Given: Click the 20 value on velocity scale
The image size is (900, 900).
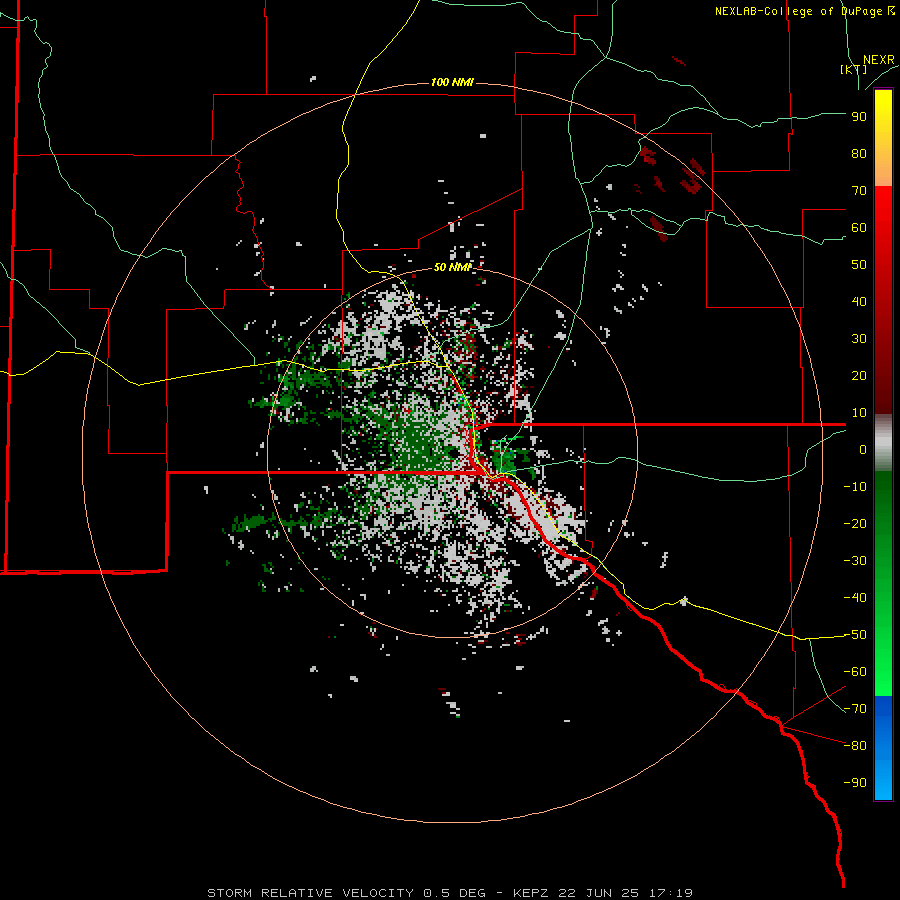Looking at the screenshot, I should point(859,375).
